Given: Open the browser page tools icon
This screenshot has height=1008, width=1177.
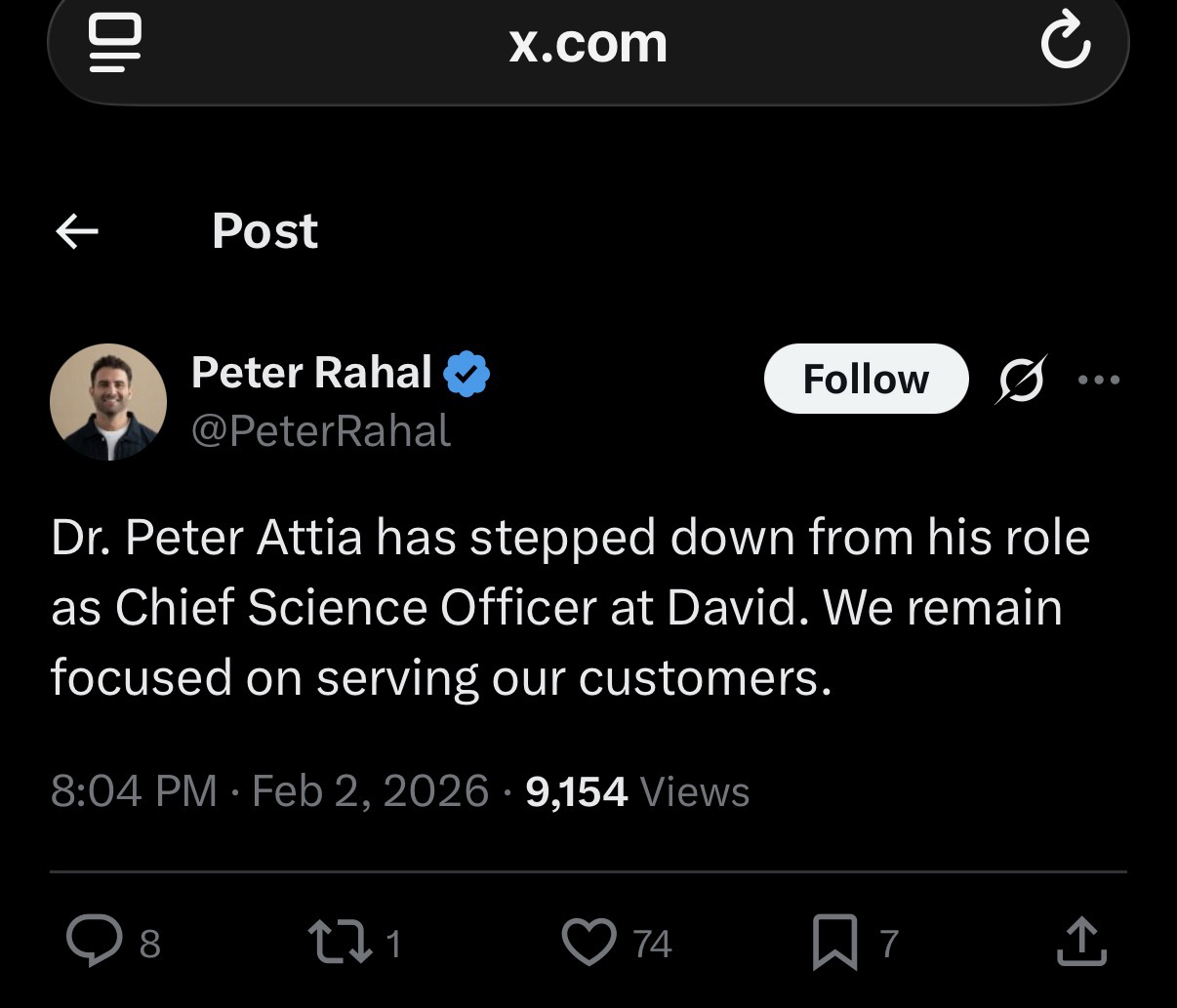Looking at the screenshot, I should 115,44.
